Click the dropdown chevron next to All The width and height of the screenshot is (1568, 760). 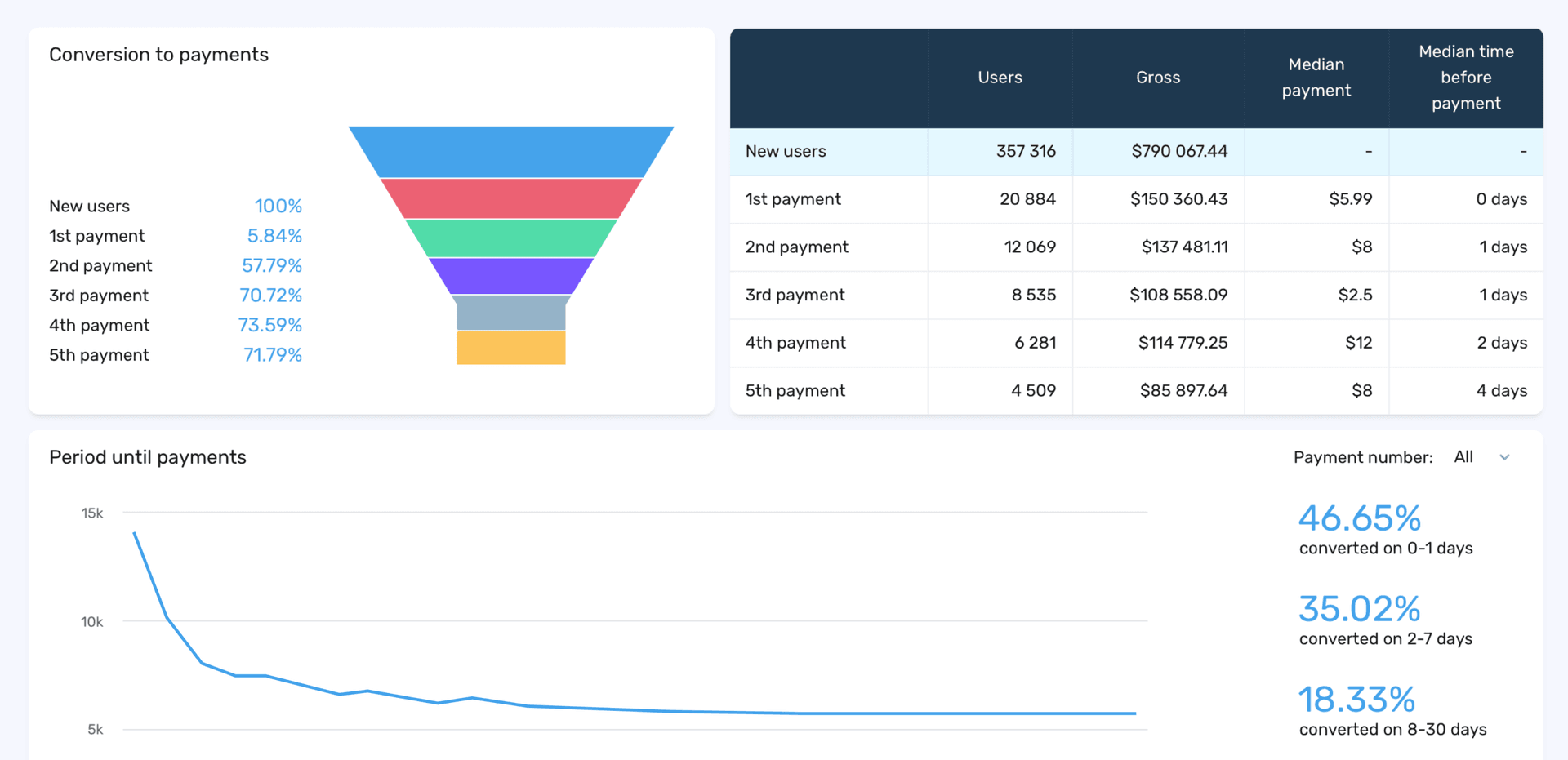[x=1505, y=457]
